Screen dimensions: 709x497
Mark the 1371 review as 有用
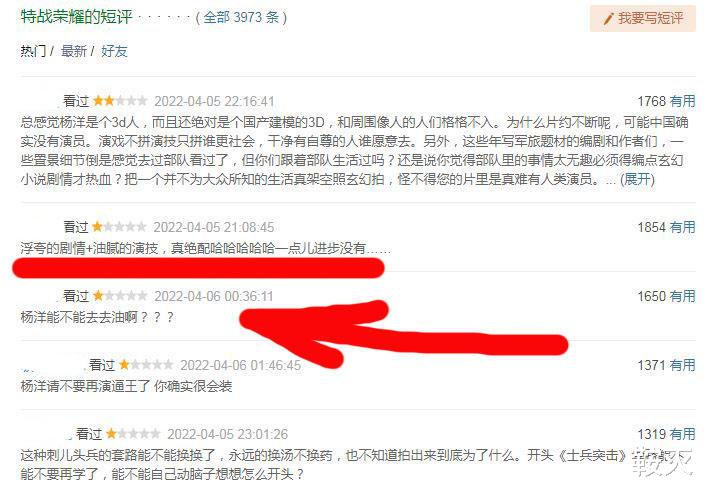682,365
